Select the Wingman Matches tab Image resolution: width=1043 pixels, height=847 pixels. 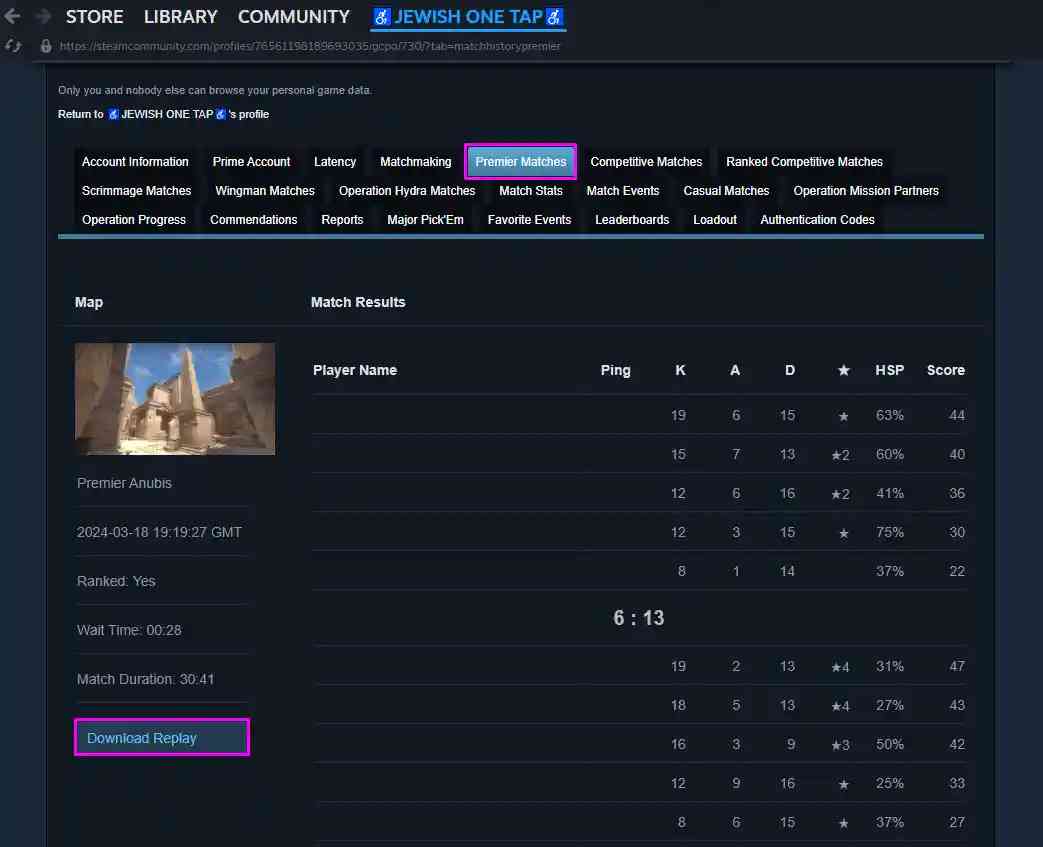pos(264,191)
